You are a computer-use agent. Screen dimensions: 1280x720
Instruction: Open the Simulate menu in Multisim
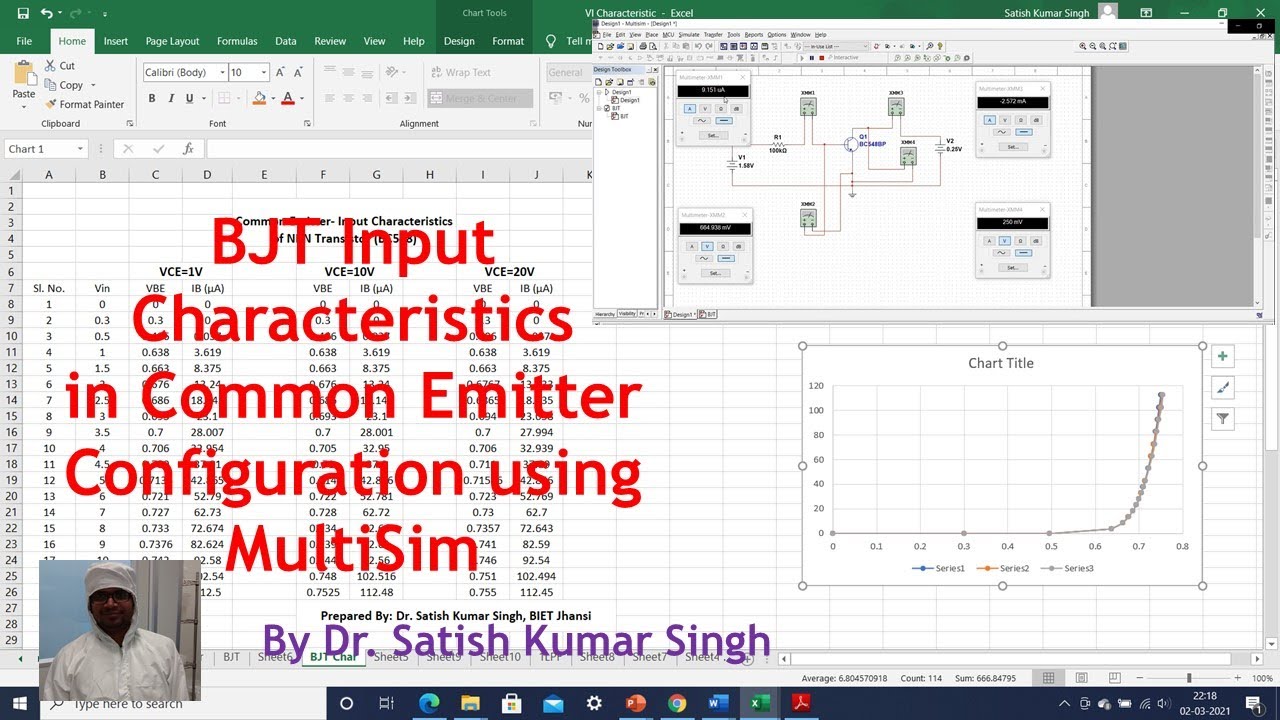coord(689,35)
